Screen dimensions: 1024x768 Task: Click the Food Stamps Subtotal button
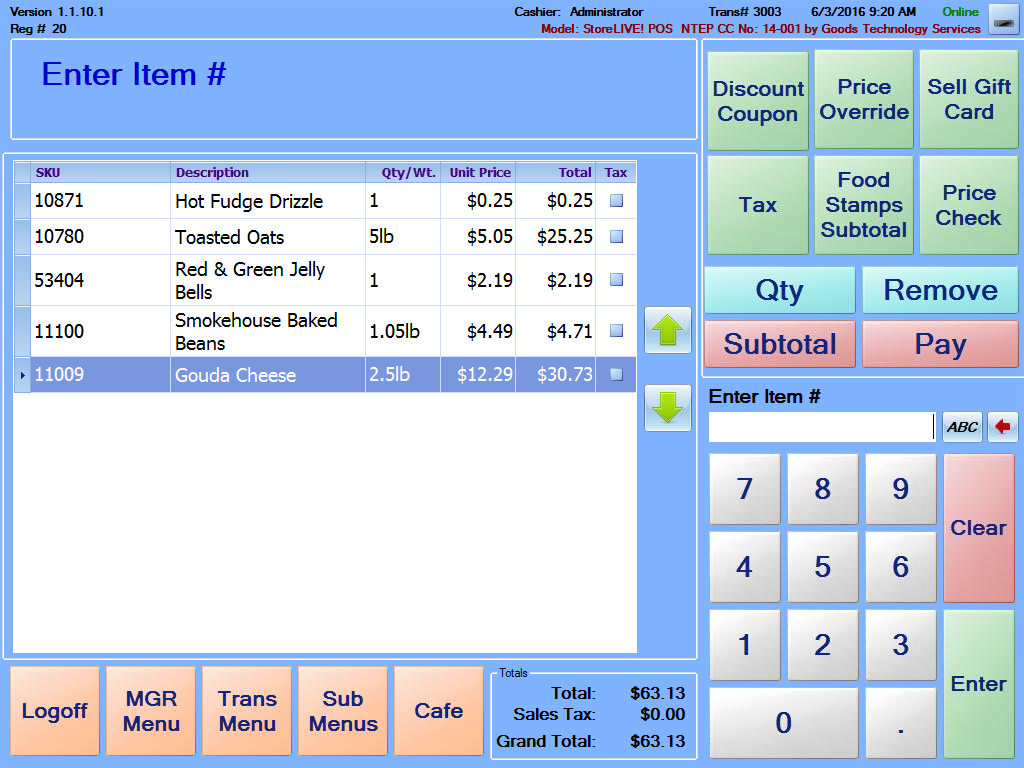click(x=863, y=205)
